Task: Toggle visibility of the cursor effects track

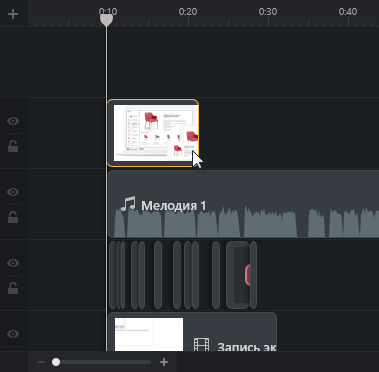Action: point(13,263)
